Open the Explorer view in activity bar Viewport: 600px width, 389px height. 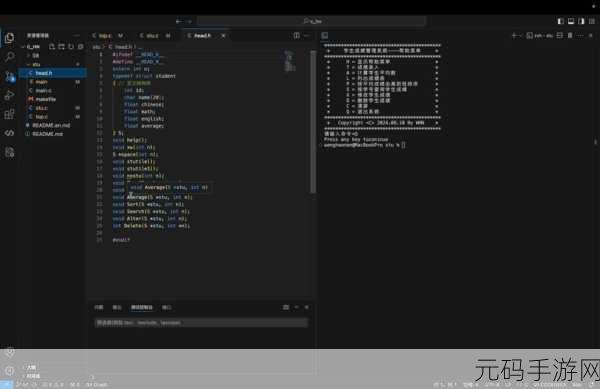(10, 38)
